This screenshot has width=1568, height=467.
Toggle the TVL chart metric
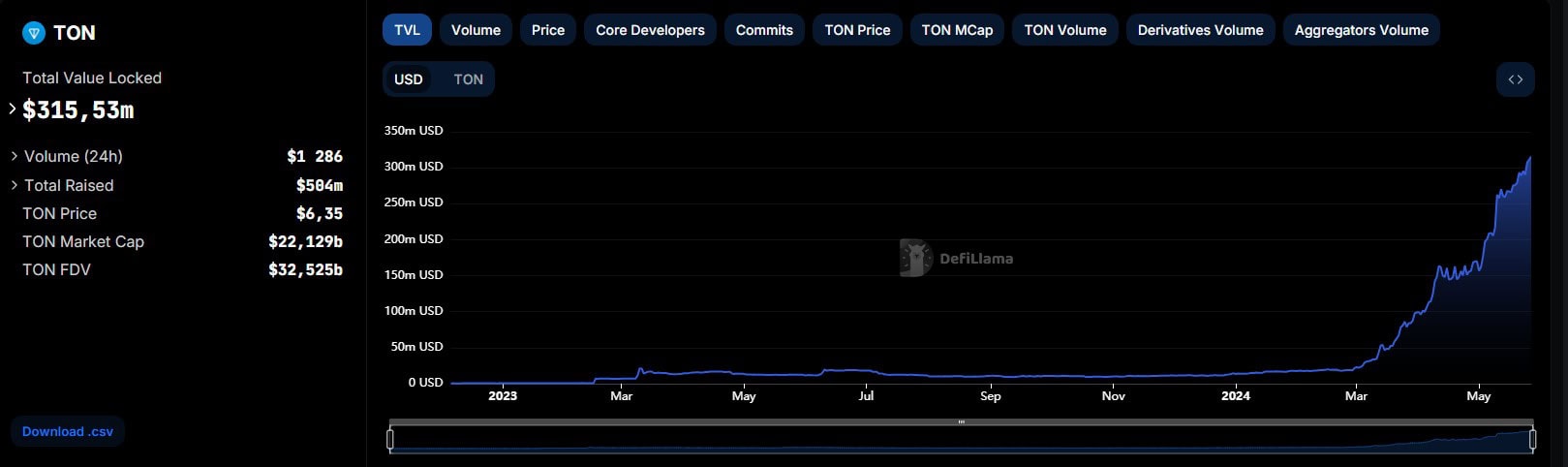(407, 30)
